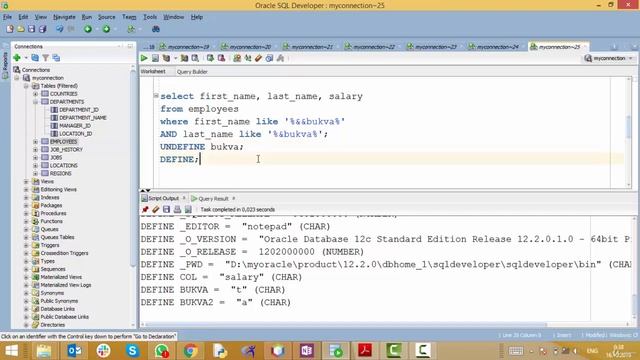Image resolution: width=640 pixels, height=360 pixels.
Task: Select the LOCATIONS table
Action: click(x=63, y=165)
